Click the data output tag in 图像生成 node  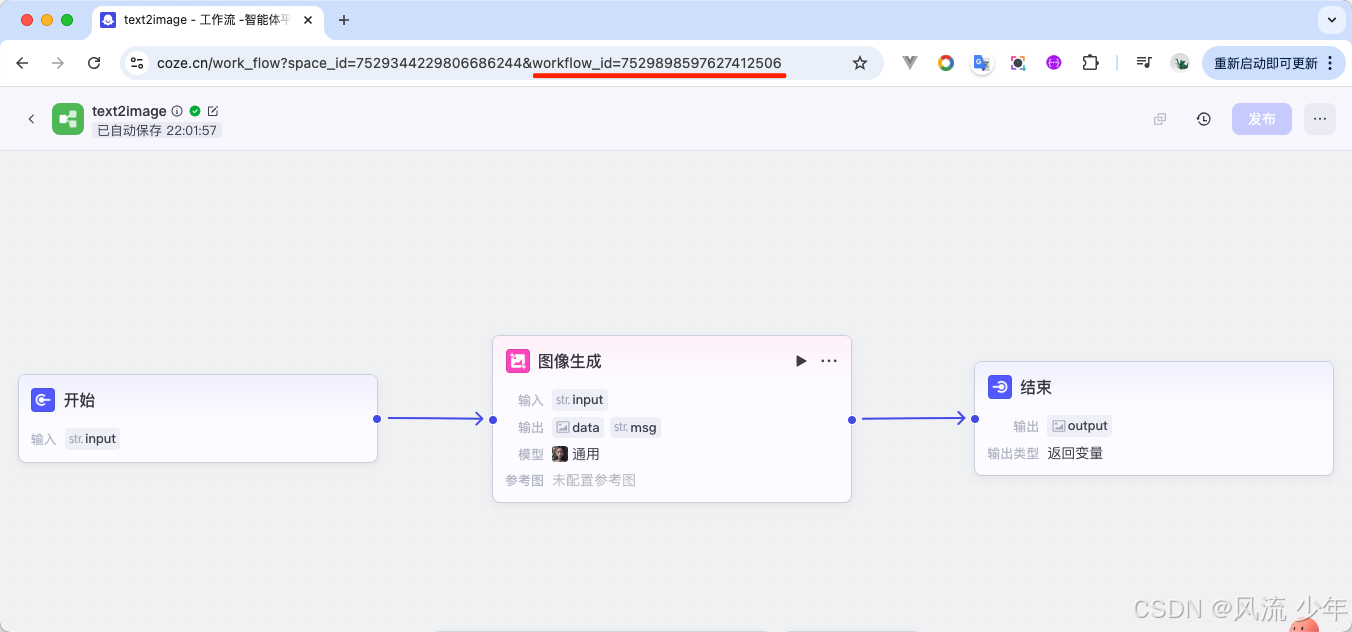578,427
